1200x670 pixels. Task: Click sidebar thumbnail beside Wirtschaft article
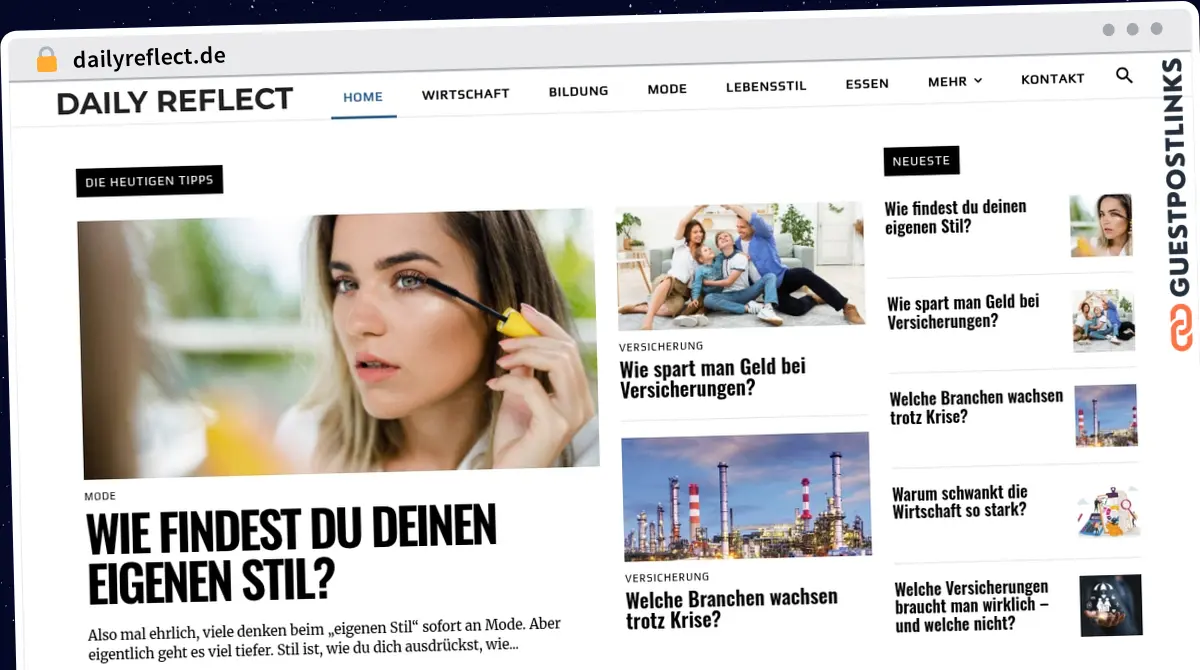coord(1108,510)
